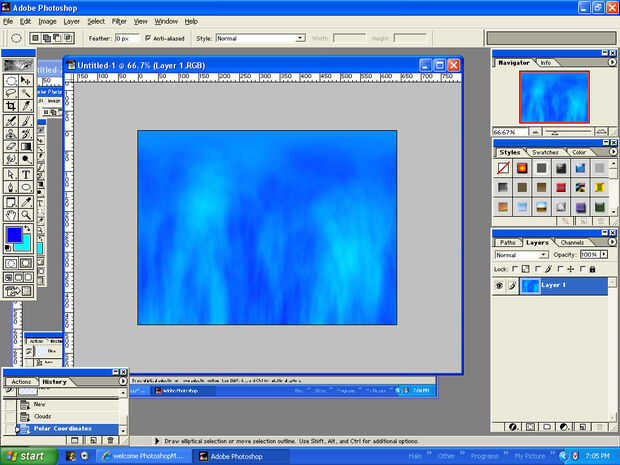Viewport: 620px width, 465px height.
Task: Select the Slice tool
Action: [26, 106]
